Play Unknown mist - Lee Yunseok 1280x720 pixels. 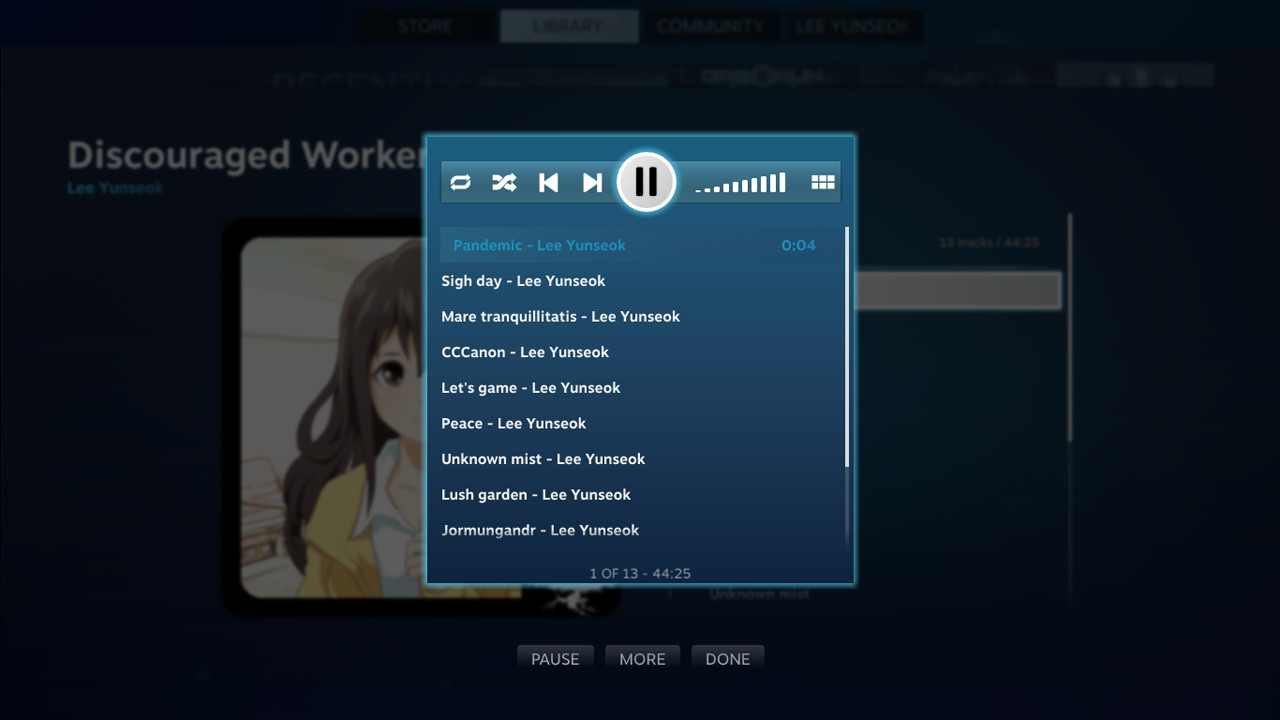[642, 459]
